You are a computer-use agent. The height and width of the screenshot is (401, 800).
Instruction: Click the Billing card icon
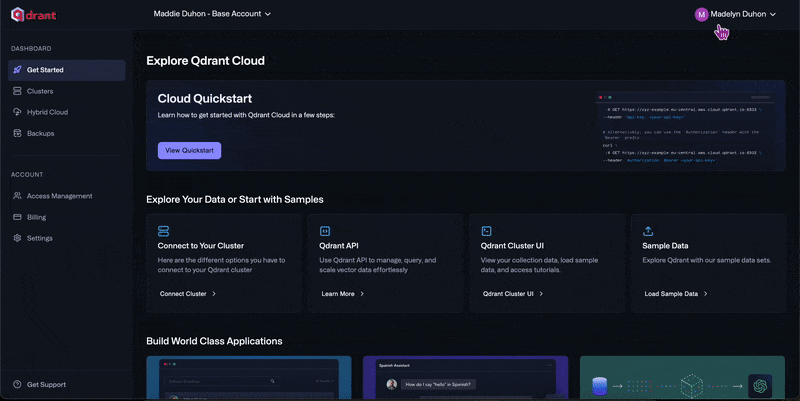point(17,217)
